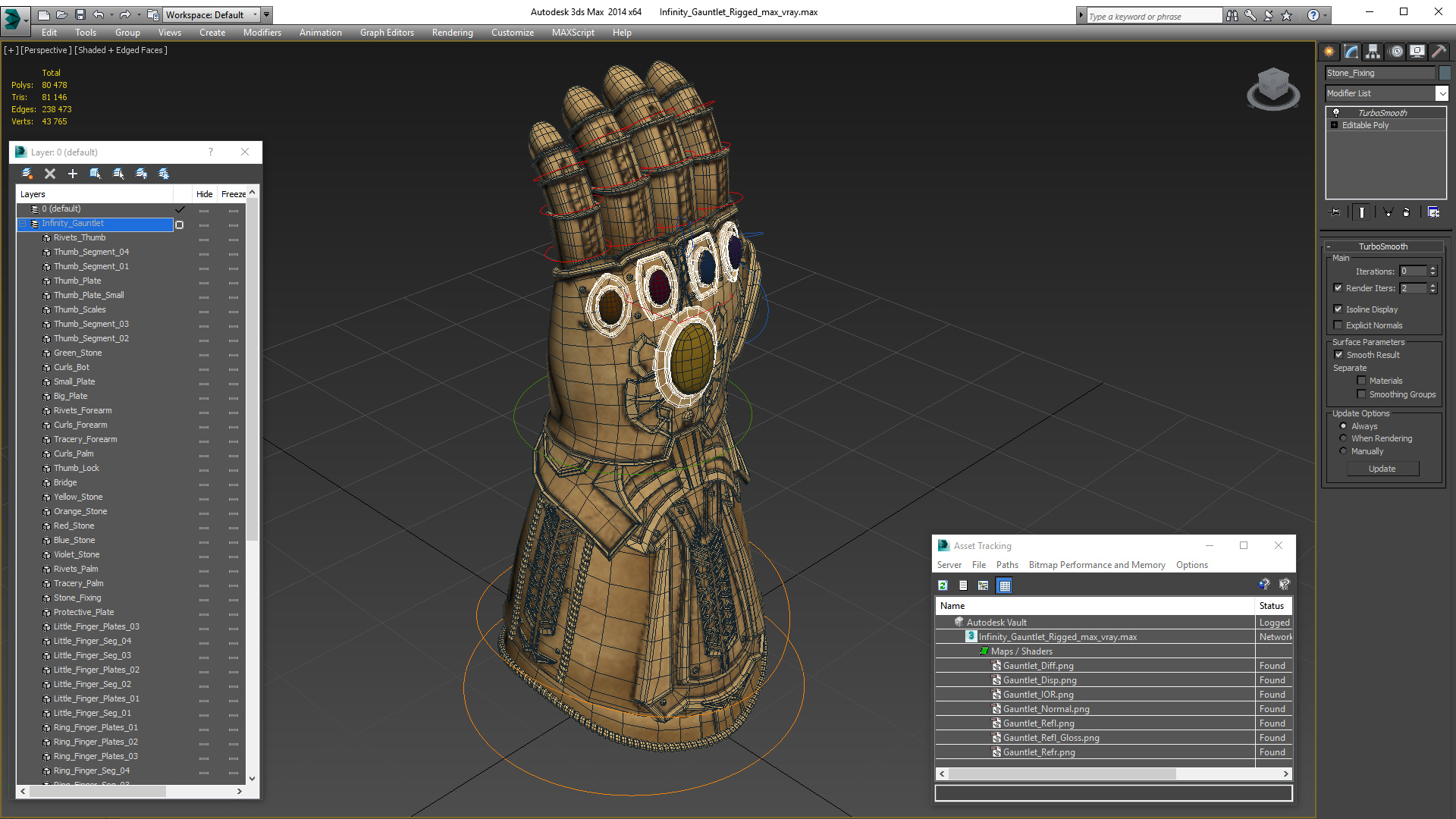The height and width of the screenshot is (819, 1456).
Task: Click the Layer dialog vertical scrollbar thumb
Action: (253, 371)
